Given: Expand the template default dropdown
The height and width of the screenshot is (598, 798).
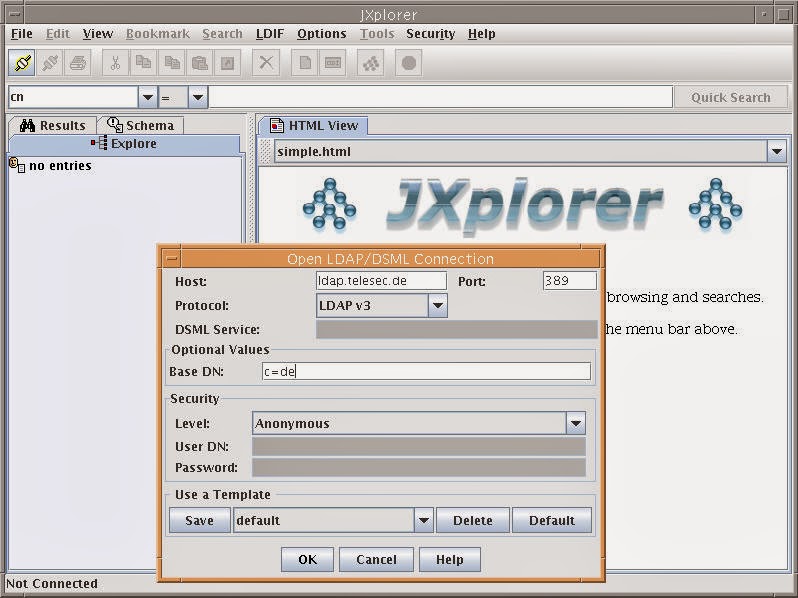Looking at the screenshot, I should (x=423, y=520).
